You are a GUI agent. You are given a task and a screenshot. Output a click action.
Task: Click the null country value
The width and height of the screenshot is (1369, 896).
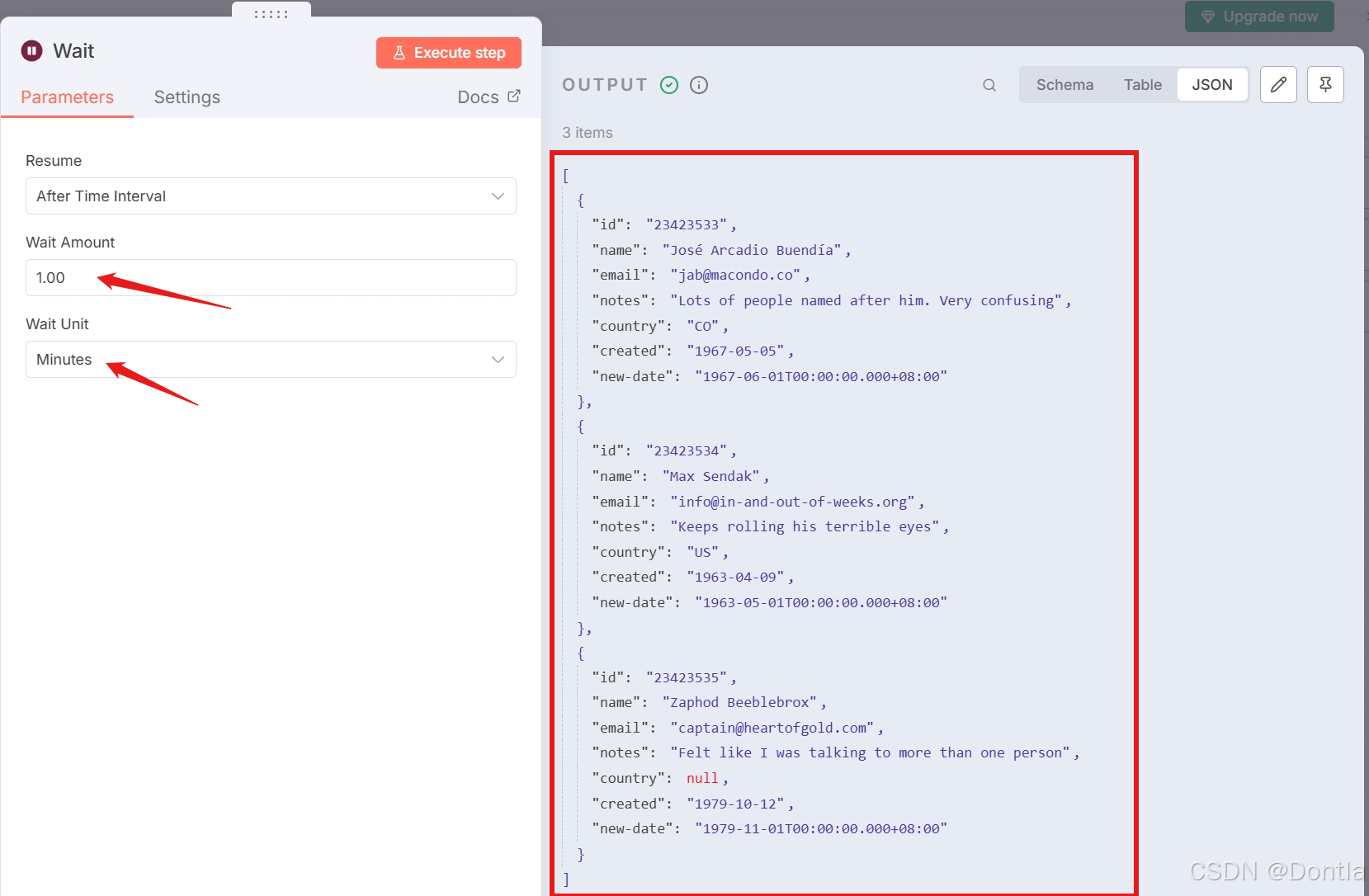click(x=702, y=779)
